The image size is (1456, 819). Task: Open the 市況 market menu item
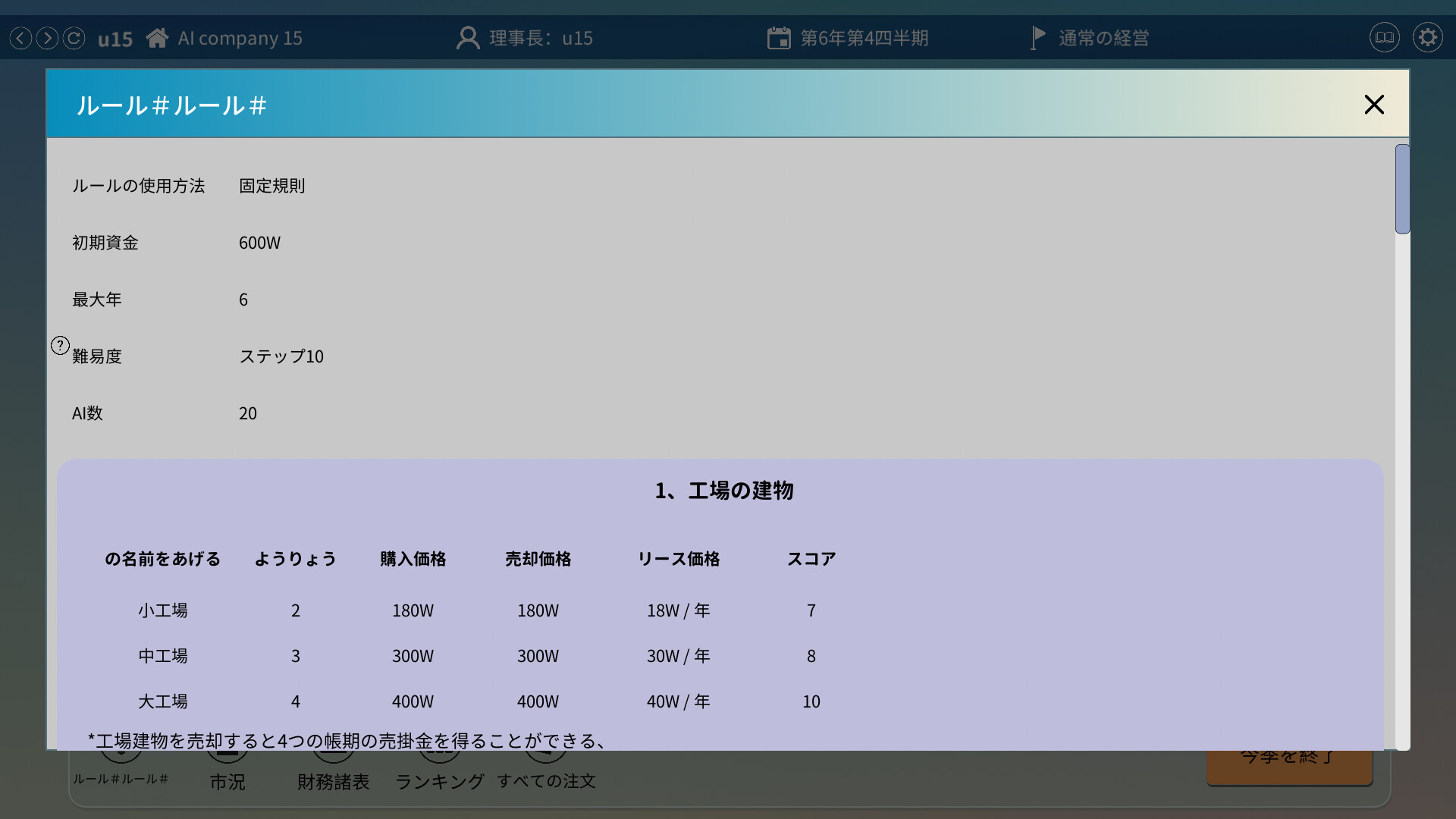click(227, 781)
